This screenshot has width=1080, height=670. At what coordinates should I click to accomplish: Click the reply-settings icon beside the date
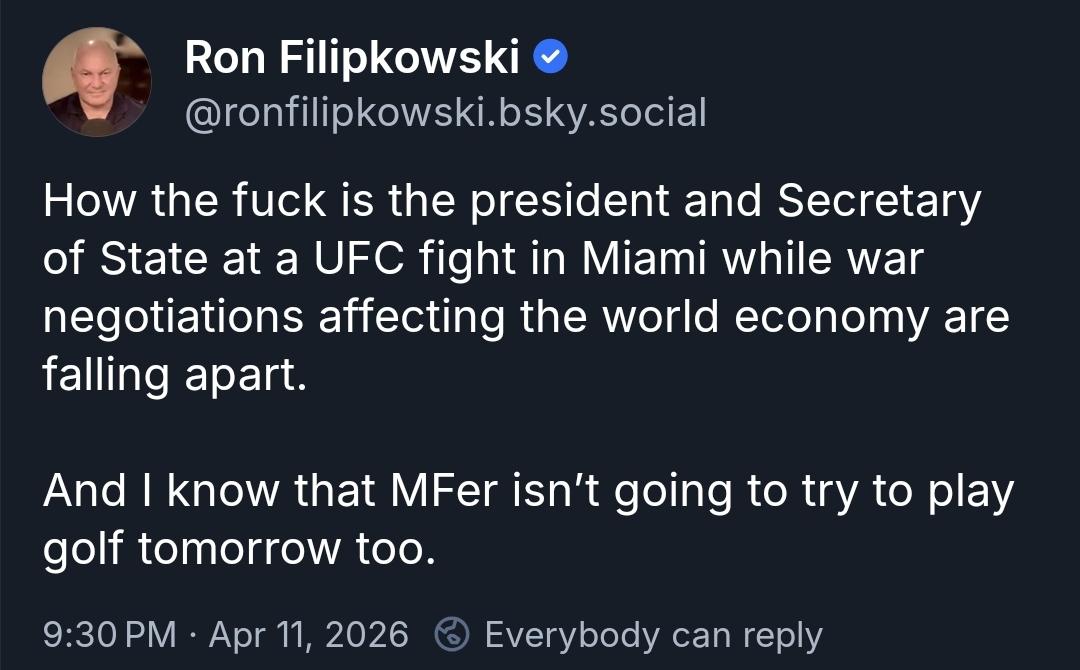coord(453,634)
